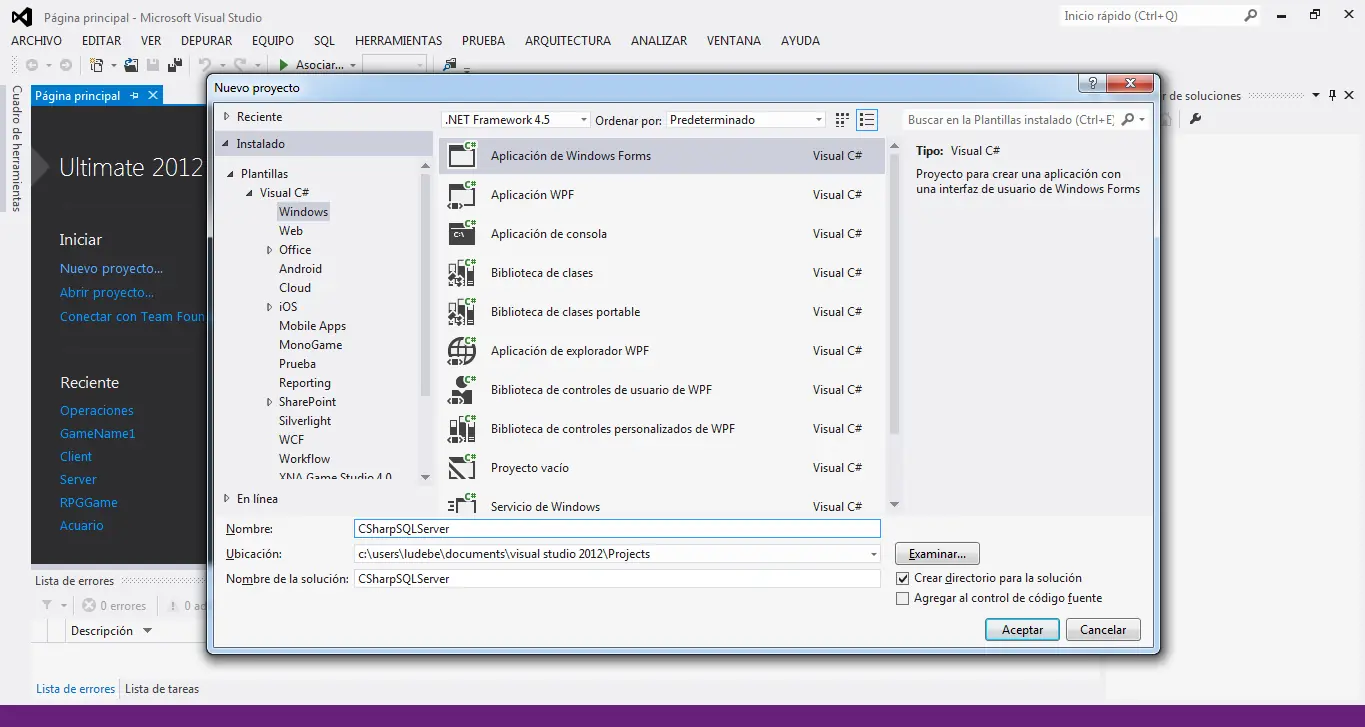The image size is (1365, 727).
Task: Expand the En línea section
Action: click(227, 498)
